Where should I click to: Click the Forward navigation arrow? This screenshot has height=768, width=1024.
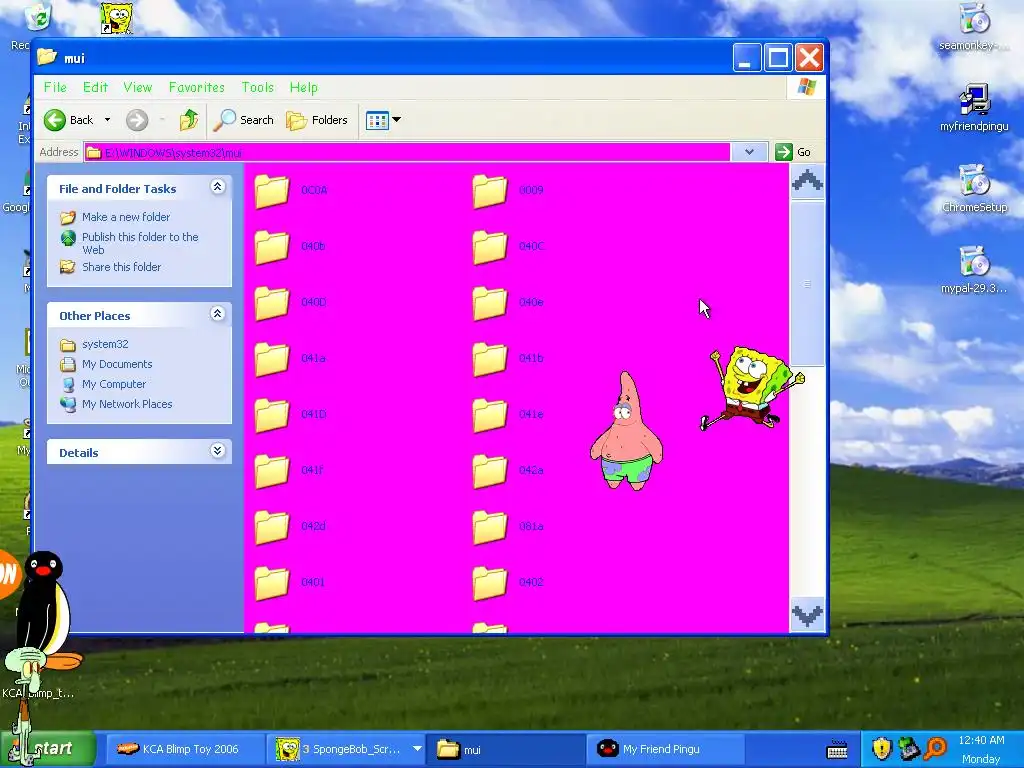pyautogui.click(x=137, y=120)
